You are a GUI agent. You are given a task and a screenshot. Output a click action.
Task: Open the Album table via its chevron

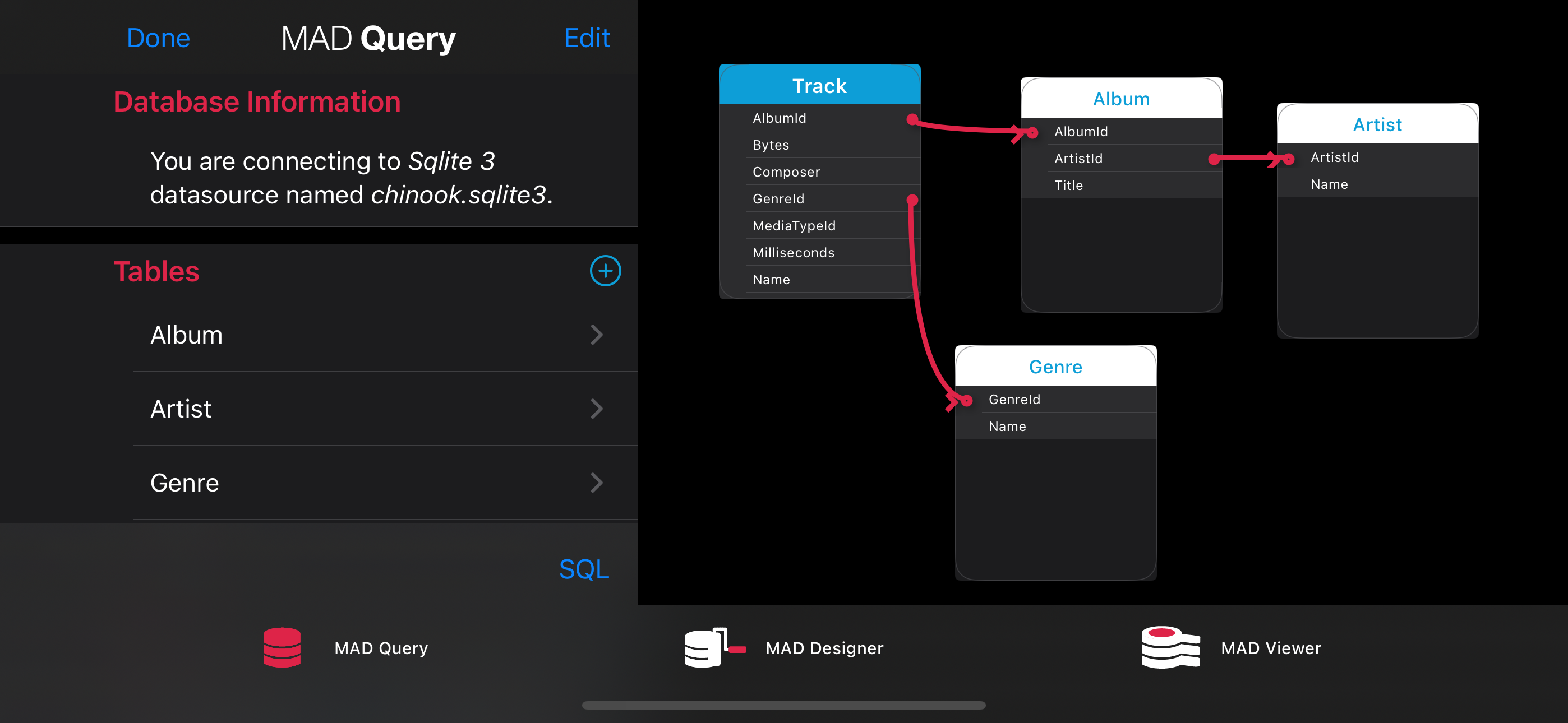coord(597,335)
